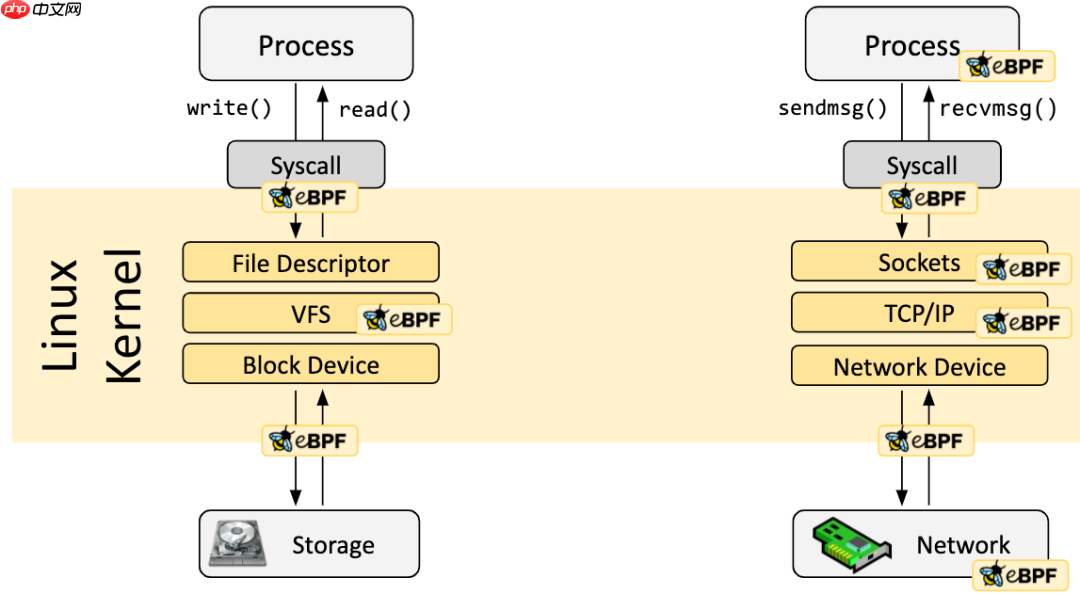
Task: Click the eBPF badge above Network box
Action: [x=926, y=440]
